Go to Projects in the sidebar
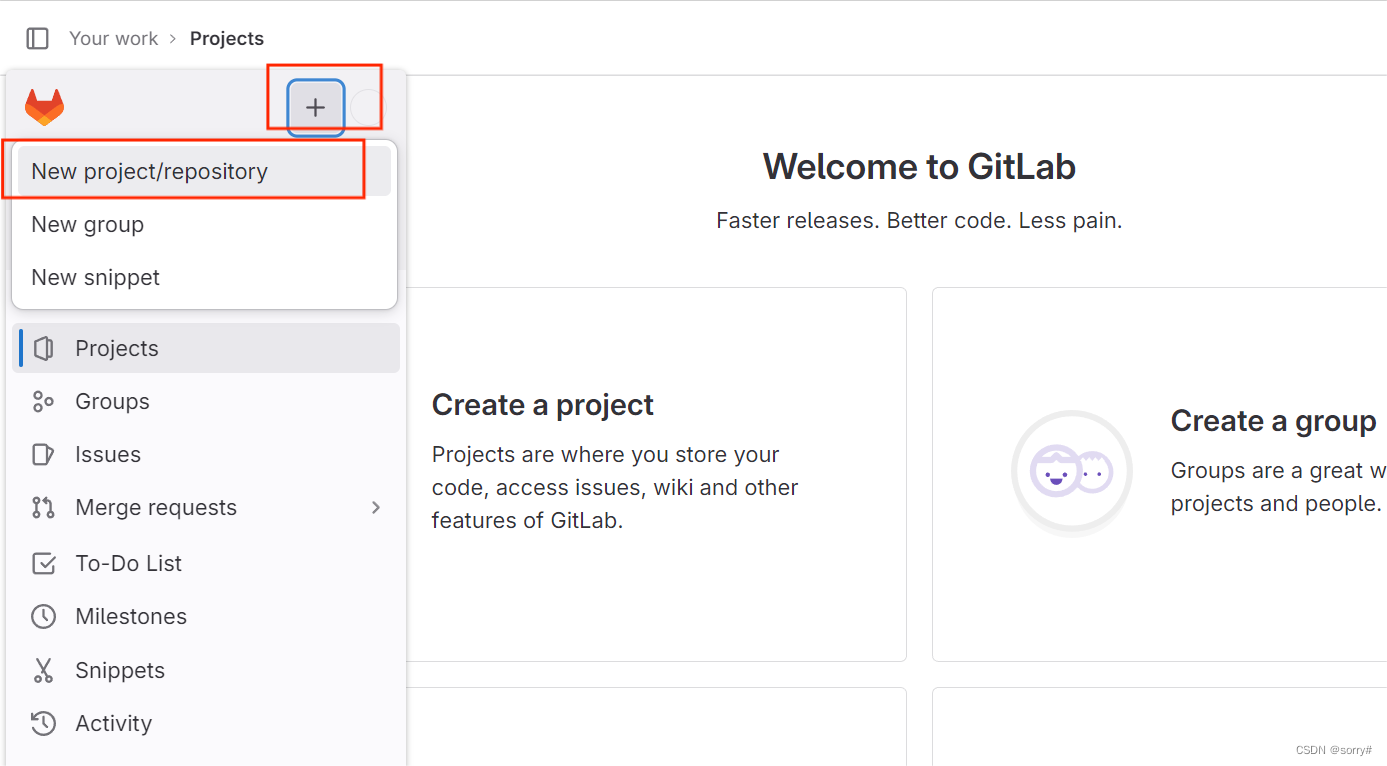This screenshot has height=766, width=1387. click(206, 348)
